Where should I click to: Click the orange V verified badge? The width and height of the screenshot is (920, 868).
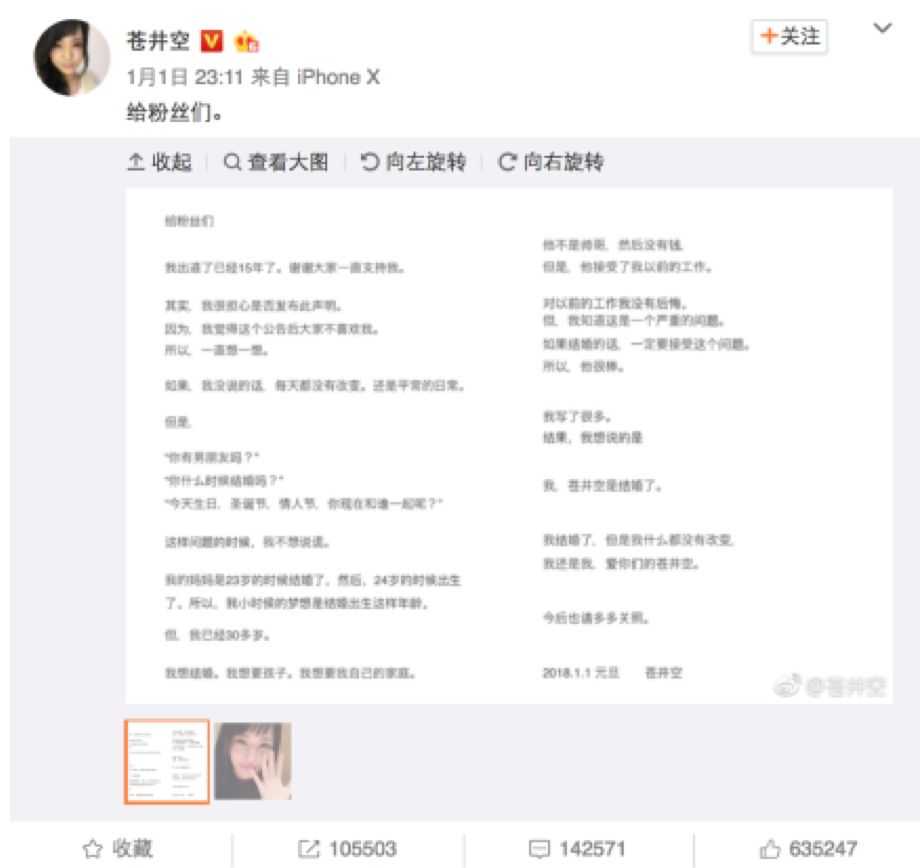point(212,41)
